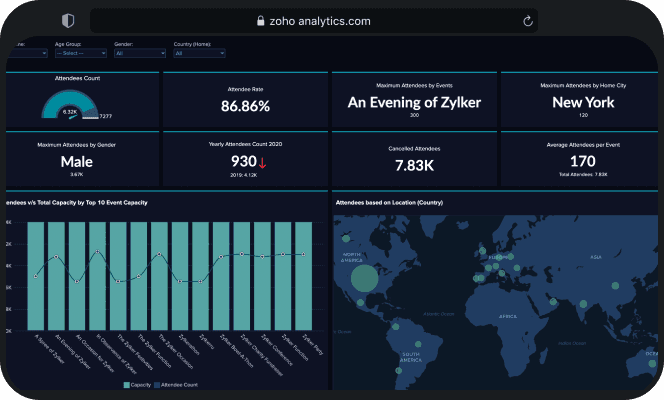Image resolution: width=664 pixels, height=400 pixels.
Task: Open the Age Group dropdown
Action: click(81, 53)
